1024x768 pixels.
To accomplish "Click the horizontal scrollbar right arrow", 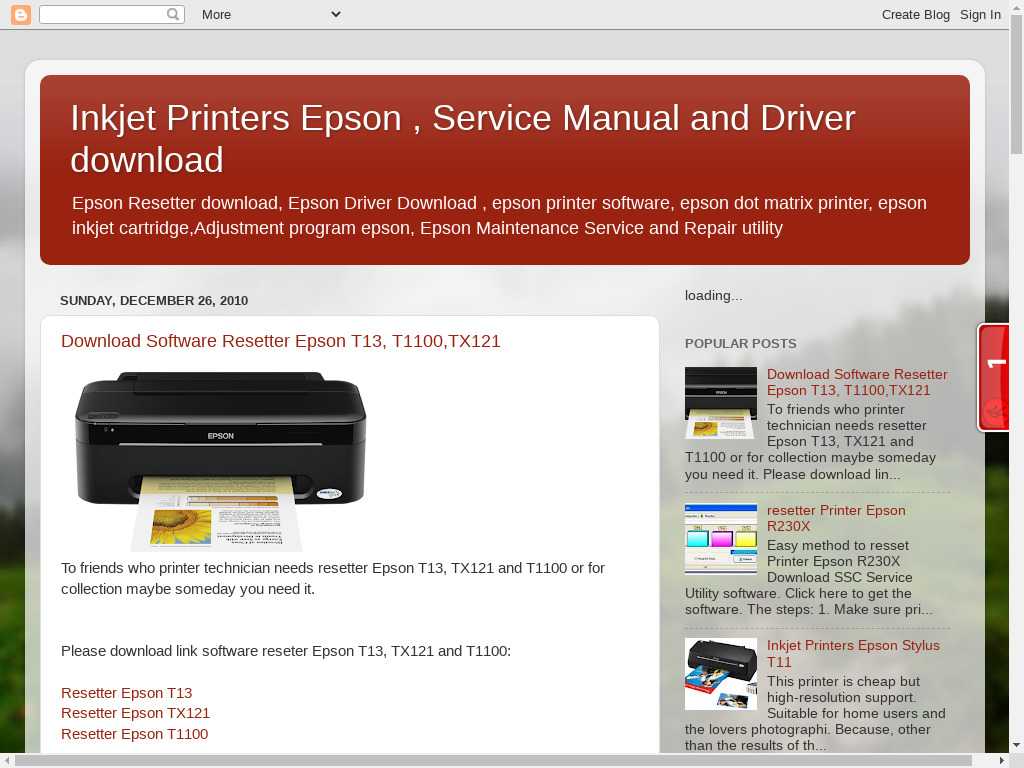I will (x=1003, y=761).
